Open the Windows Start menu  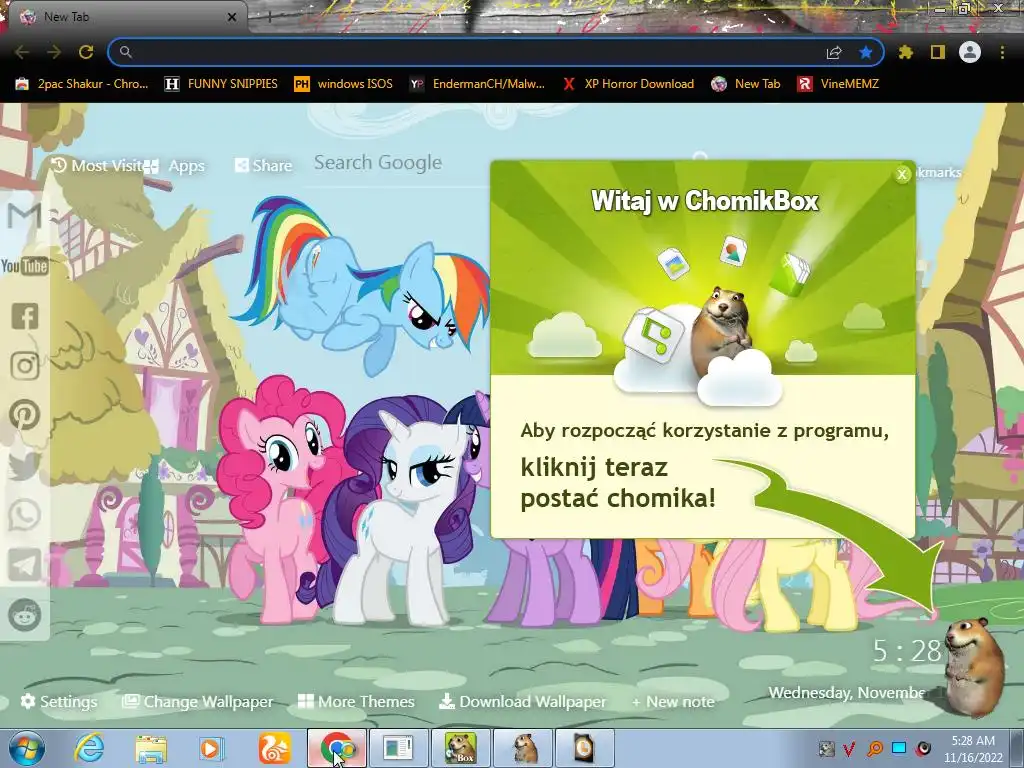[x=26, y=748]
